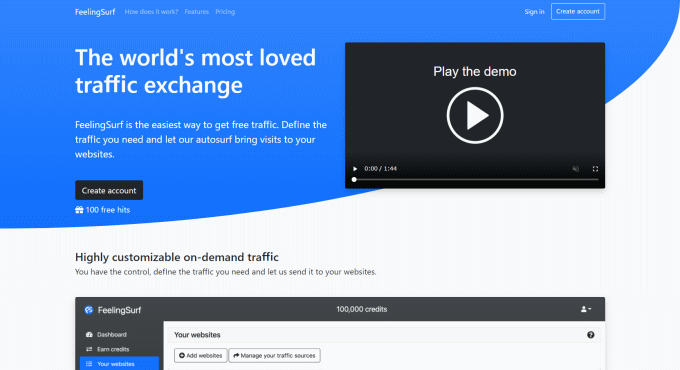Screen dimensions: 680x370
Task: Open the Features nav link
Action: [196, 12]
